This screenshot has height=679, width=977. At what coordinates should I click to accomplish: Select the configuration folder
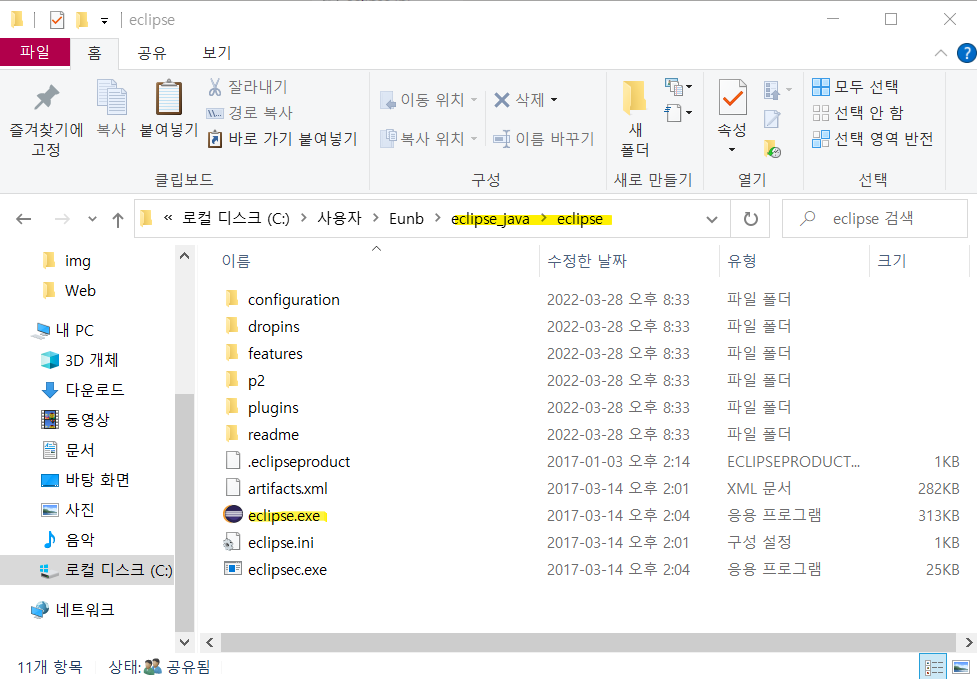click(293, 300)
